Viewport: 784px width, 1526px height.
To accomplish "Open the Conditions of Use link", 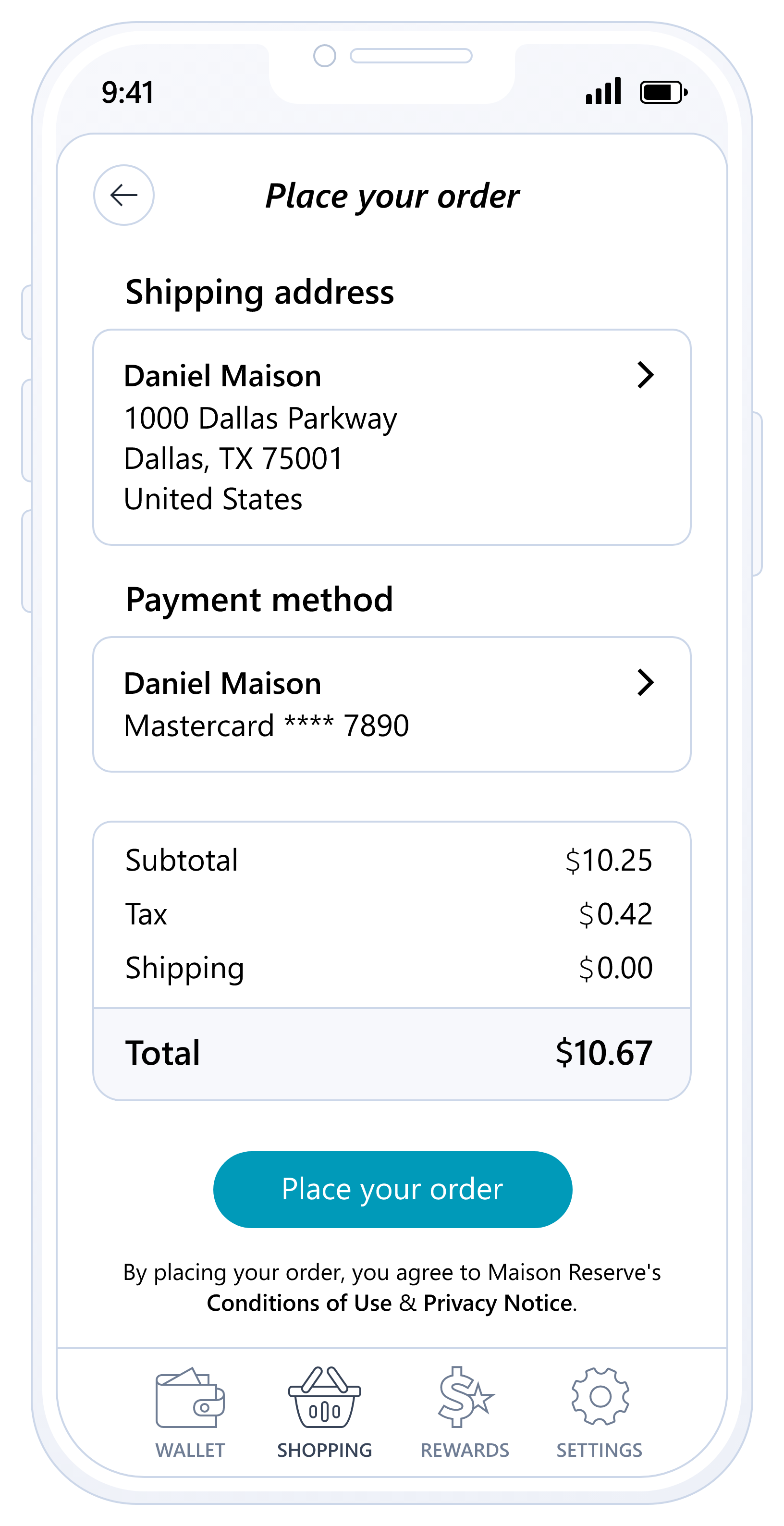I will tap(299, 1303).
